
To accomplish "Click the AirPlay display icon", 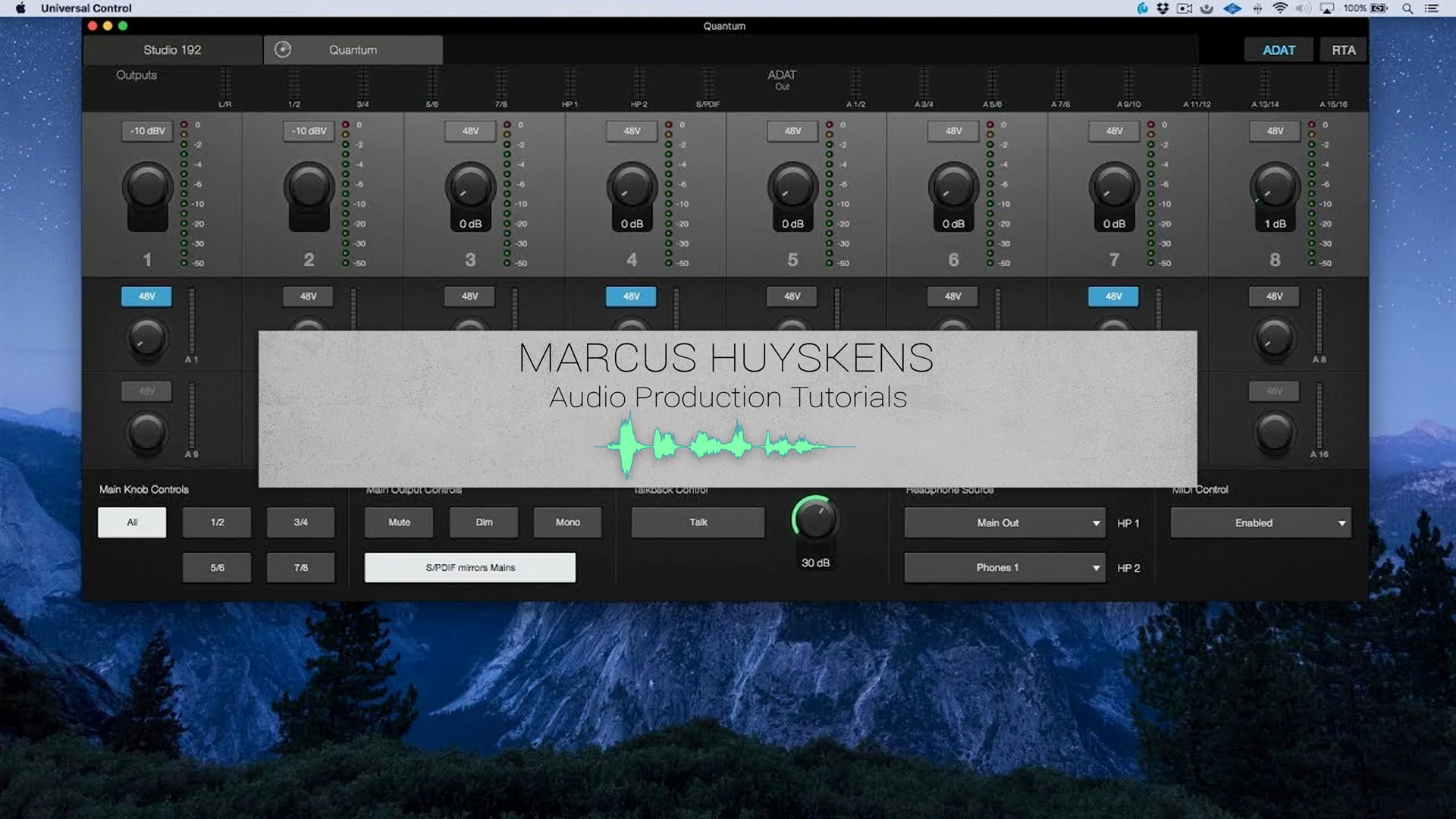I will pos(1327,8).
